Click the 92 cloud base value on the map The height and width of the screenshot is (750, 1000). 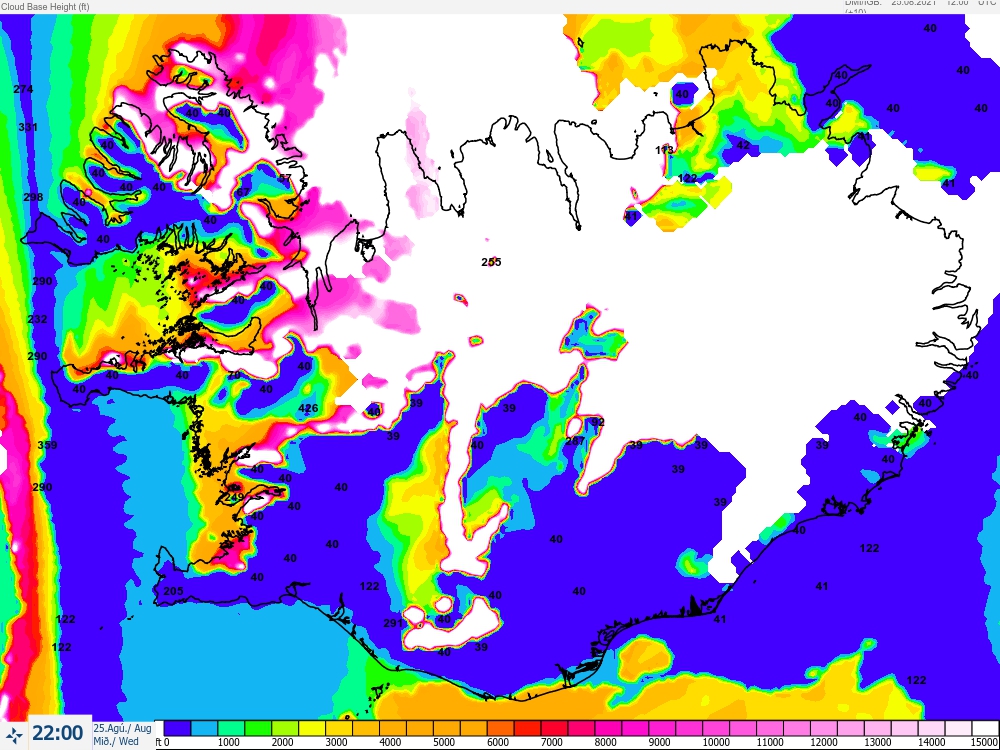(x=598, y=422)
